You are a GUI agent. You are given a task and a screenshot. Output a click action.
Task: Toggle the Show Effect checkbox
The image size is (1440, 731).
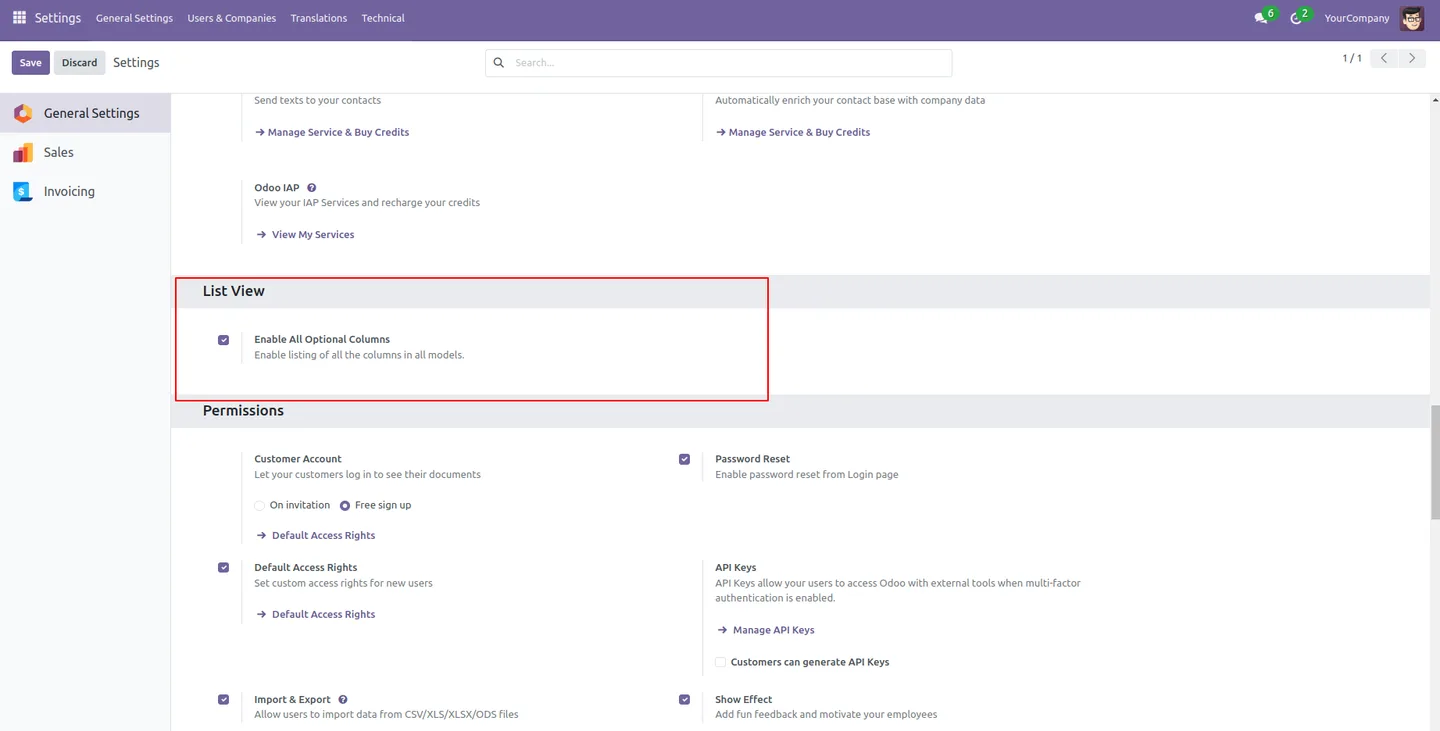[684, 700]
